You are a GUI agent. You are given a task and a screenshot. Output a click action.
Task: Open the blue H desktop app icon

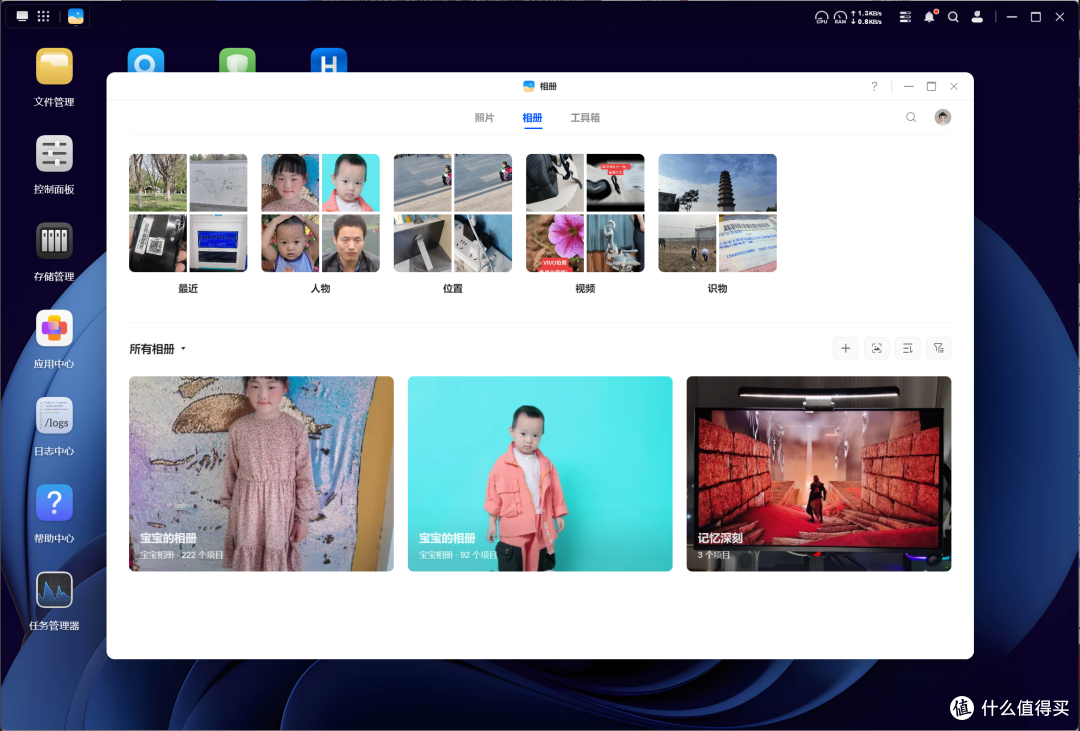(329, 60)
